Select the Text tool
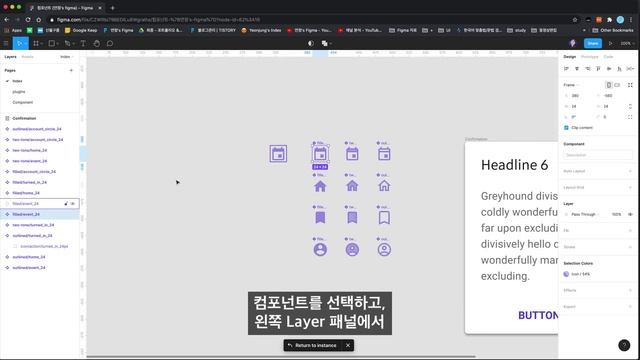This screenshot has width=640, height=360. click(83, 43)
